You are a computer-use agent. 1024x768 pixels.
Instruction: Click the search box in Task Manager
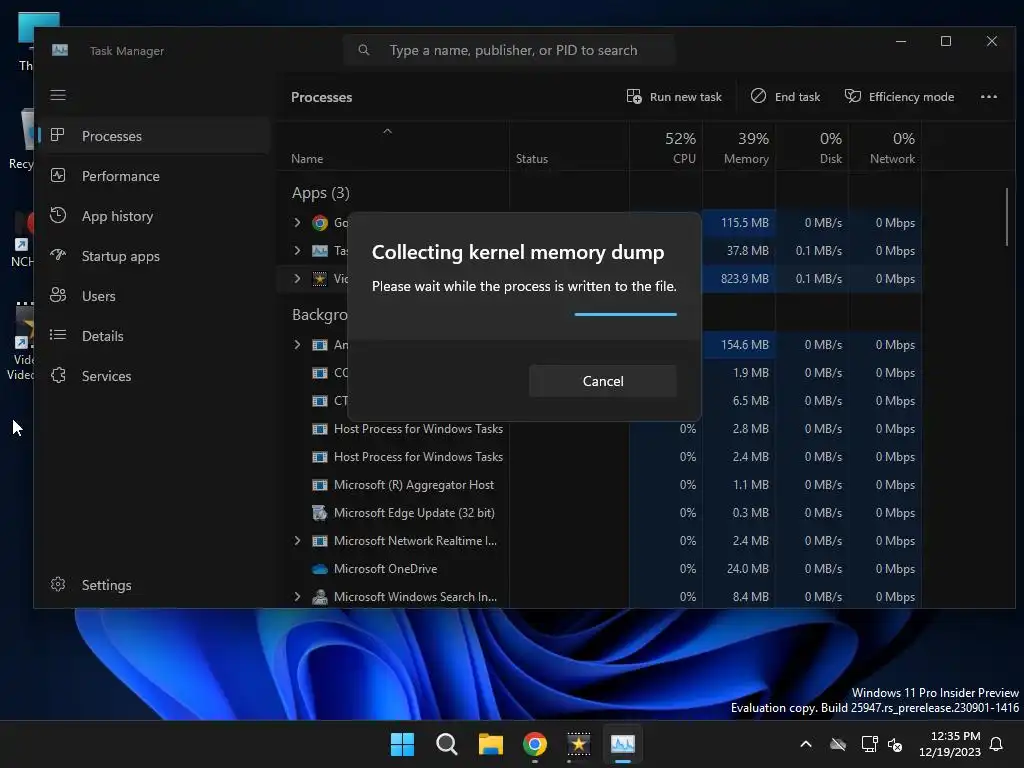[x=509, y=50]
